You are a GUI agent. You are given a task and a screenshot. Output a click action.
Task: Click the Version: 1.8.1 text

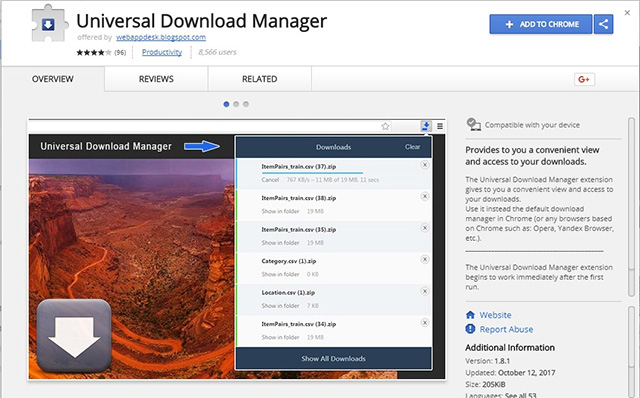point(487,361)
